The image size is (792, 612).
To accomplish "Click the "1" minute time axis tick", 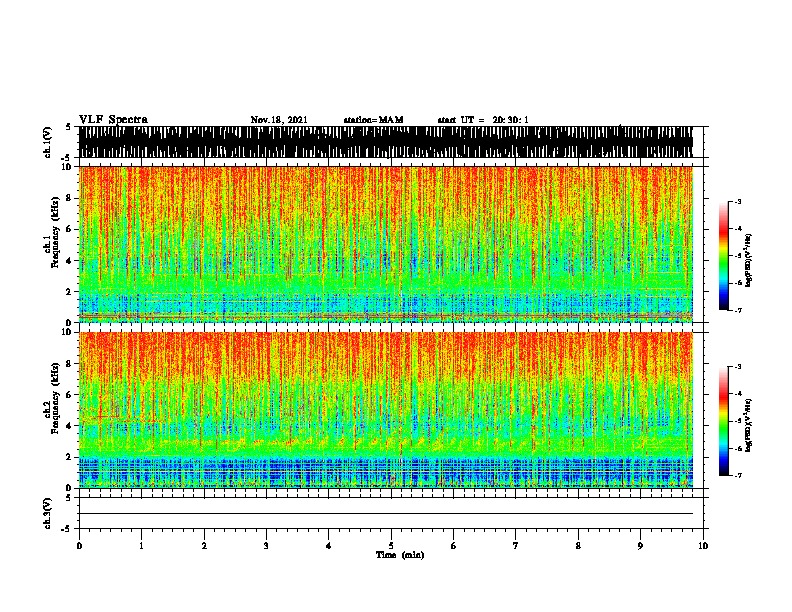I will (x=141, y=546).
